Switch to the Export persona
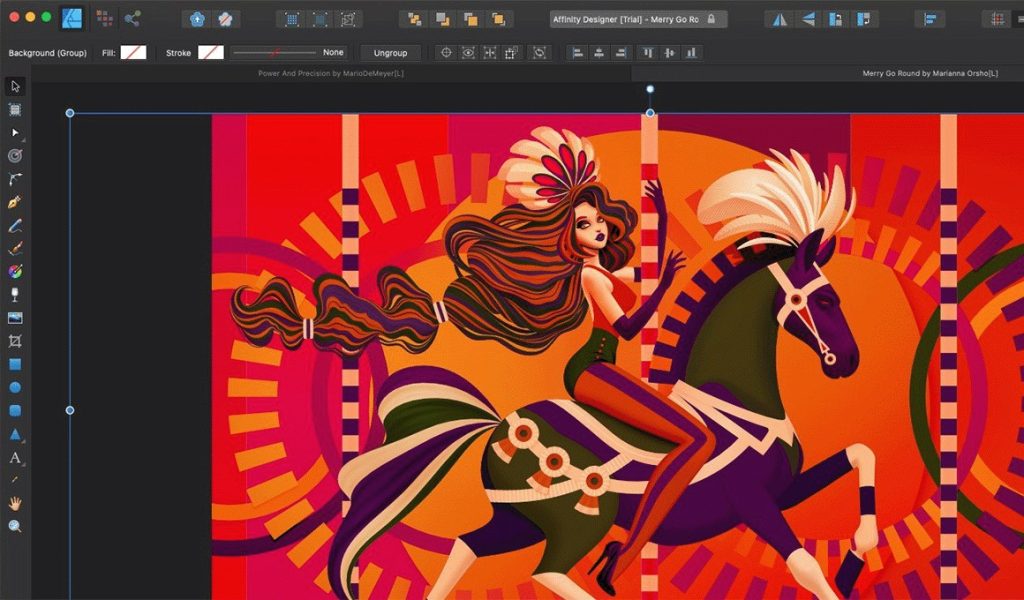The image size is (1024, 600). coord(133,18)
